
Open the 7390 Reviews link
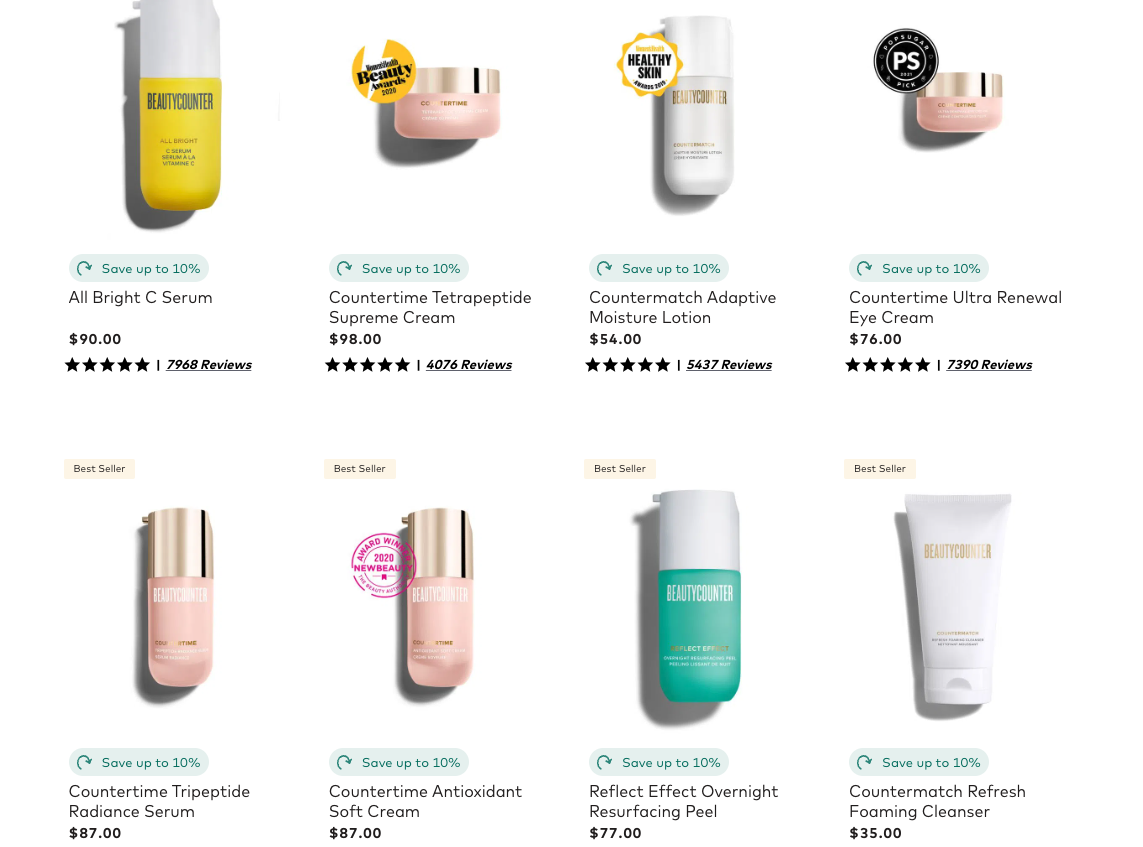click(989, 364)
